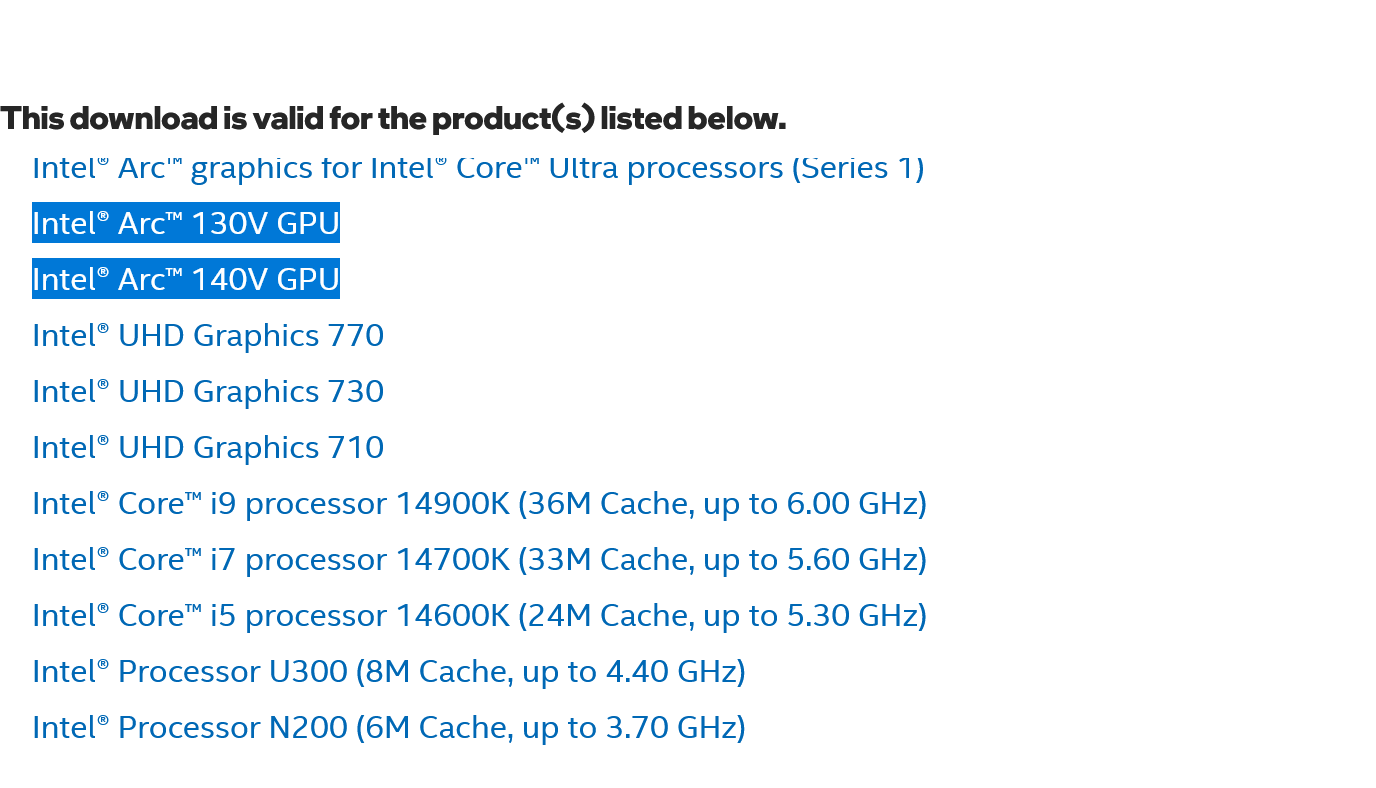
Task: Click '6M Cache, up to 3.70 GHz' text
Action: [x=550, y=727]
